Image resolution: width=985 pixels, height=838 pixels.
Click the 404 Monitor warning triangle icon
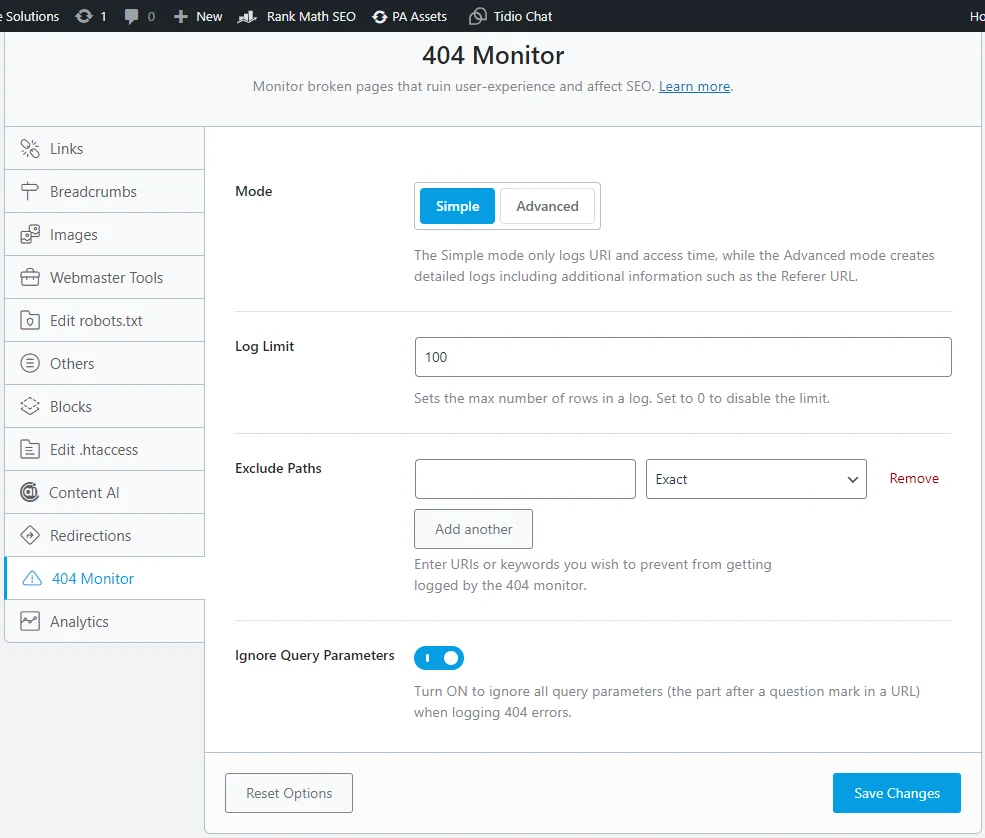(32, 578)
